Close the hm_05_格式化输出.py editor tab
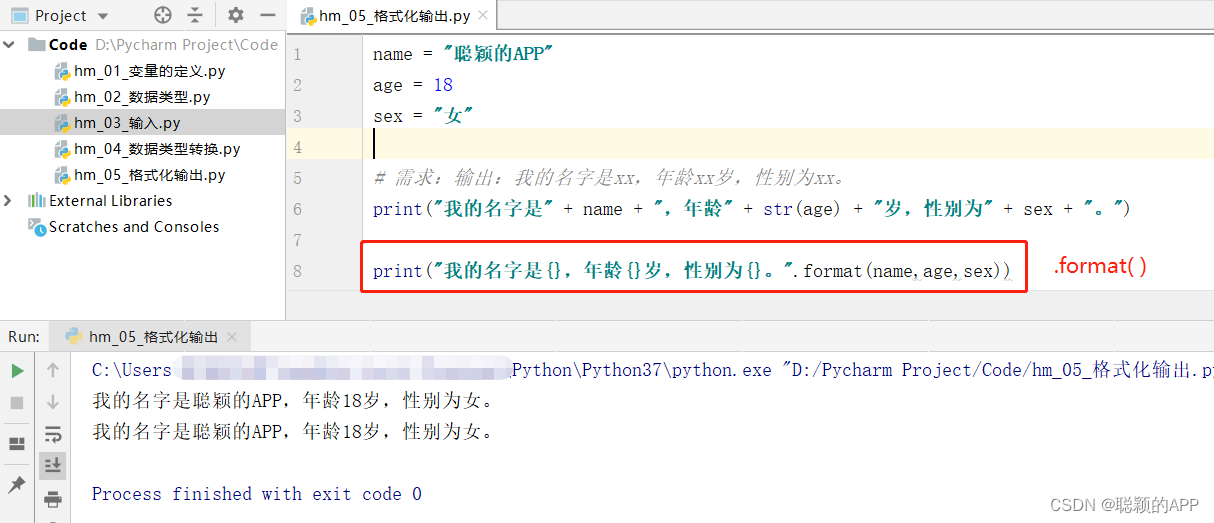1214x523 pixels. [483, 16]
